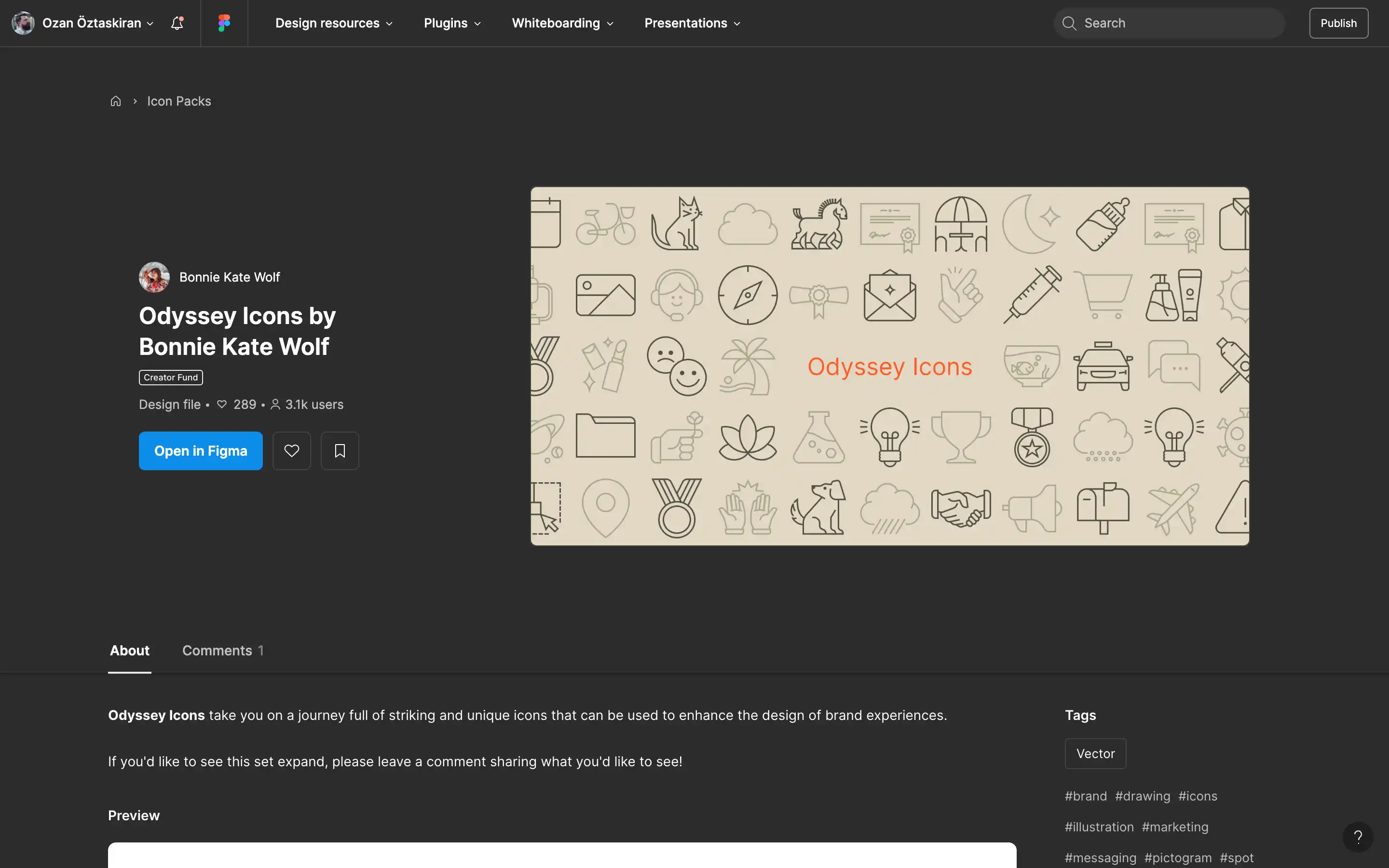The width and height of the screenshot is (1389, 868).
Task: Click the Odyssey Icons by Bonnie Kate Wolf title
Action: 237,331
